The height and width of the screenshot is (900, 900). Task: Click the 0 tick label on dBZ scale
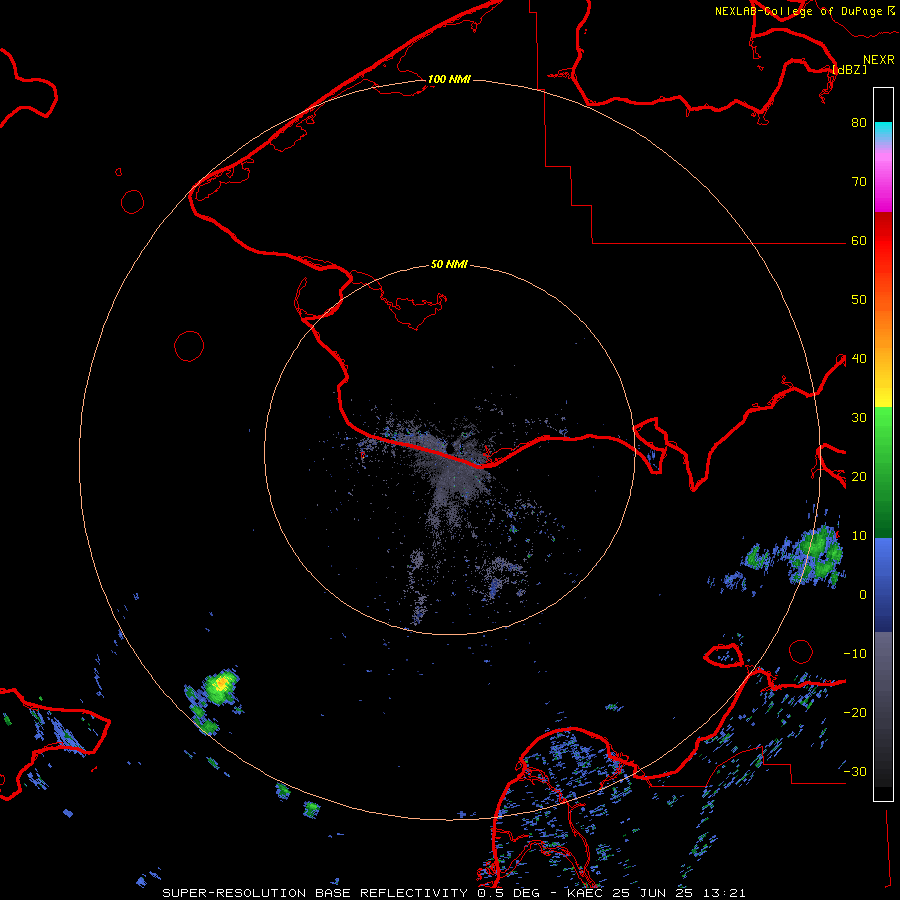click(x=863, y=595)
